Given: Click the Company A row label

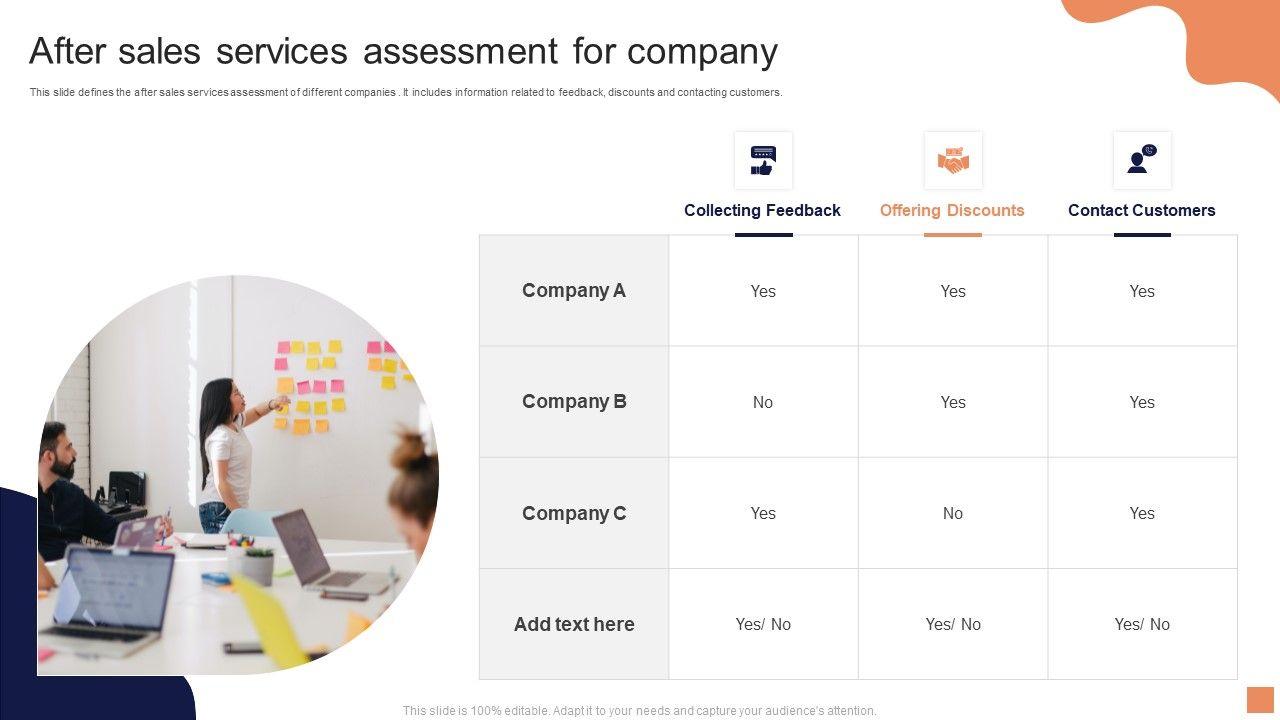Looking at the screenshot, I should [574, 291].
